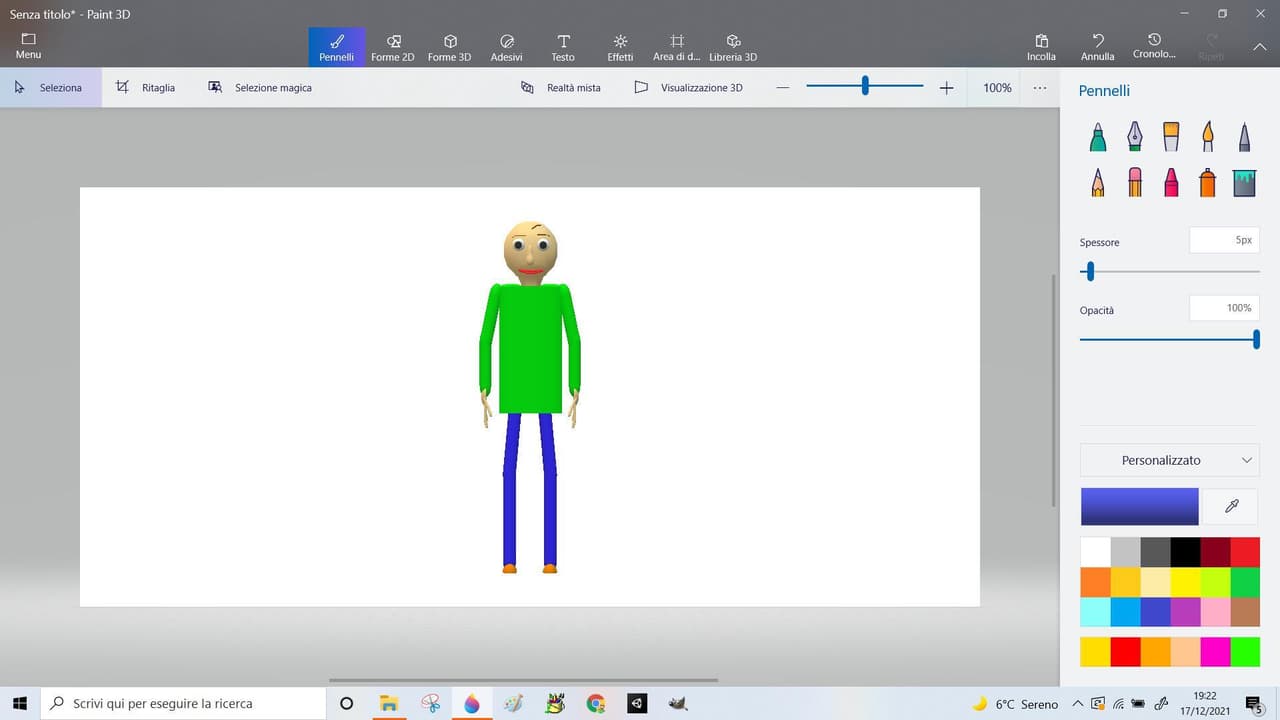Show hidden system tray icons
The height and width of the screenshot is (720, 1280).
[x=1077, y=704]
